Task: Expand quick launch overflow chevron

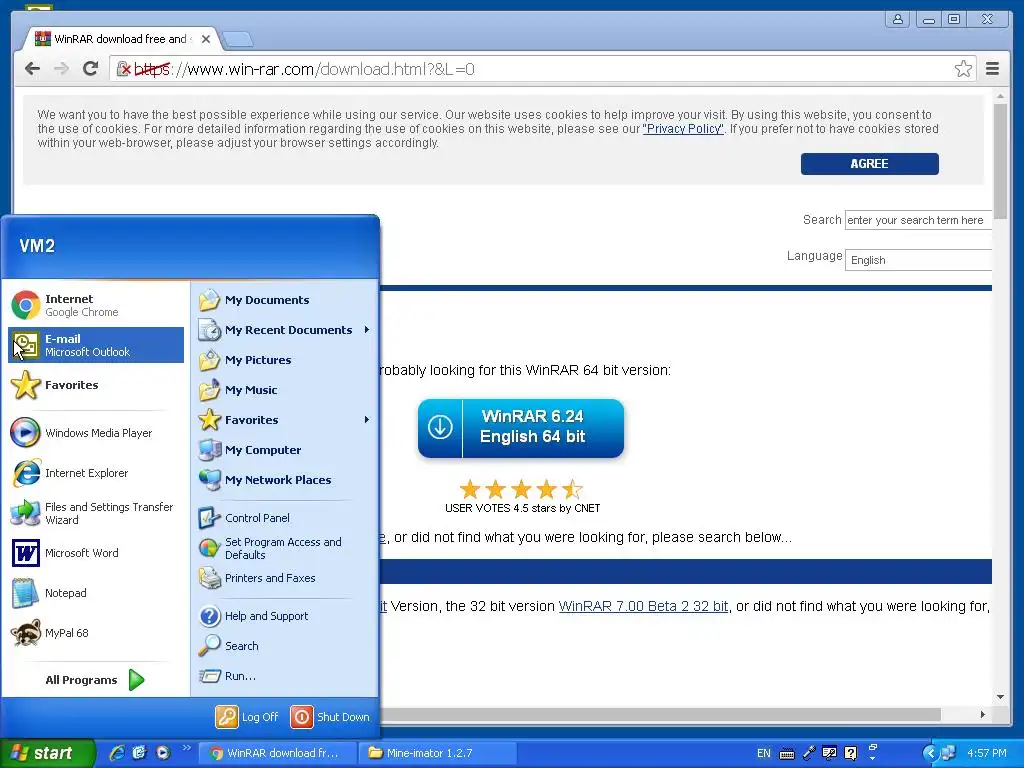Action: click(186, 747)
